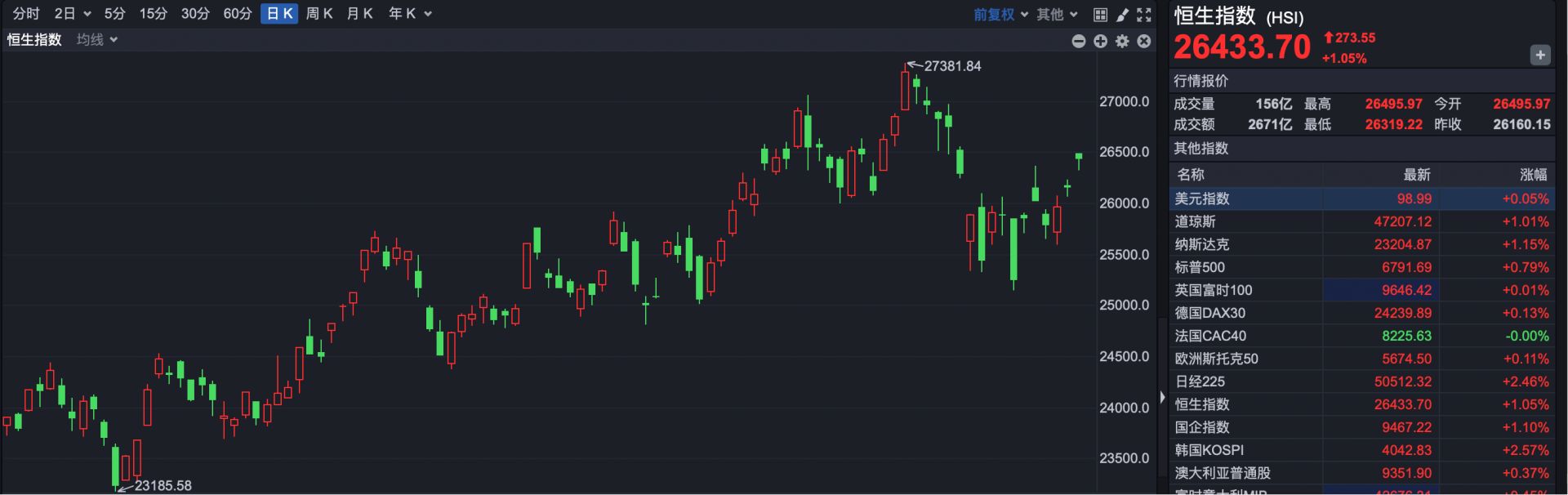This screenshot has width=1568, height=495.
Task: Open chart settings gear icon
Action: click(1122, 41)
